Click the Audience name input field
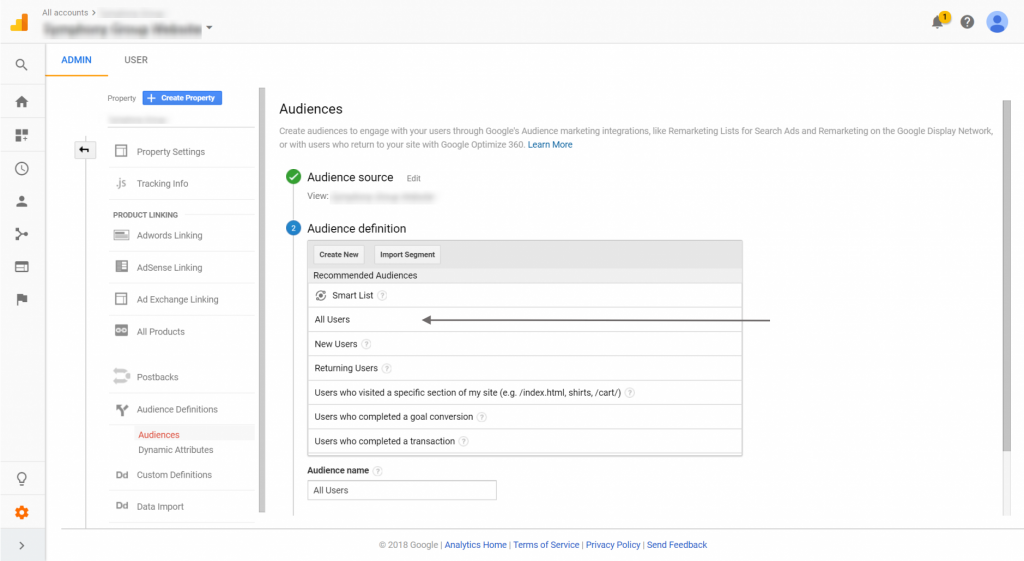Screen dimensions: 1024x561 [x=402, y=490]
